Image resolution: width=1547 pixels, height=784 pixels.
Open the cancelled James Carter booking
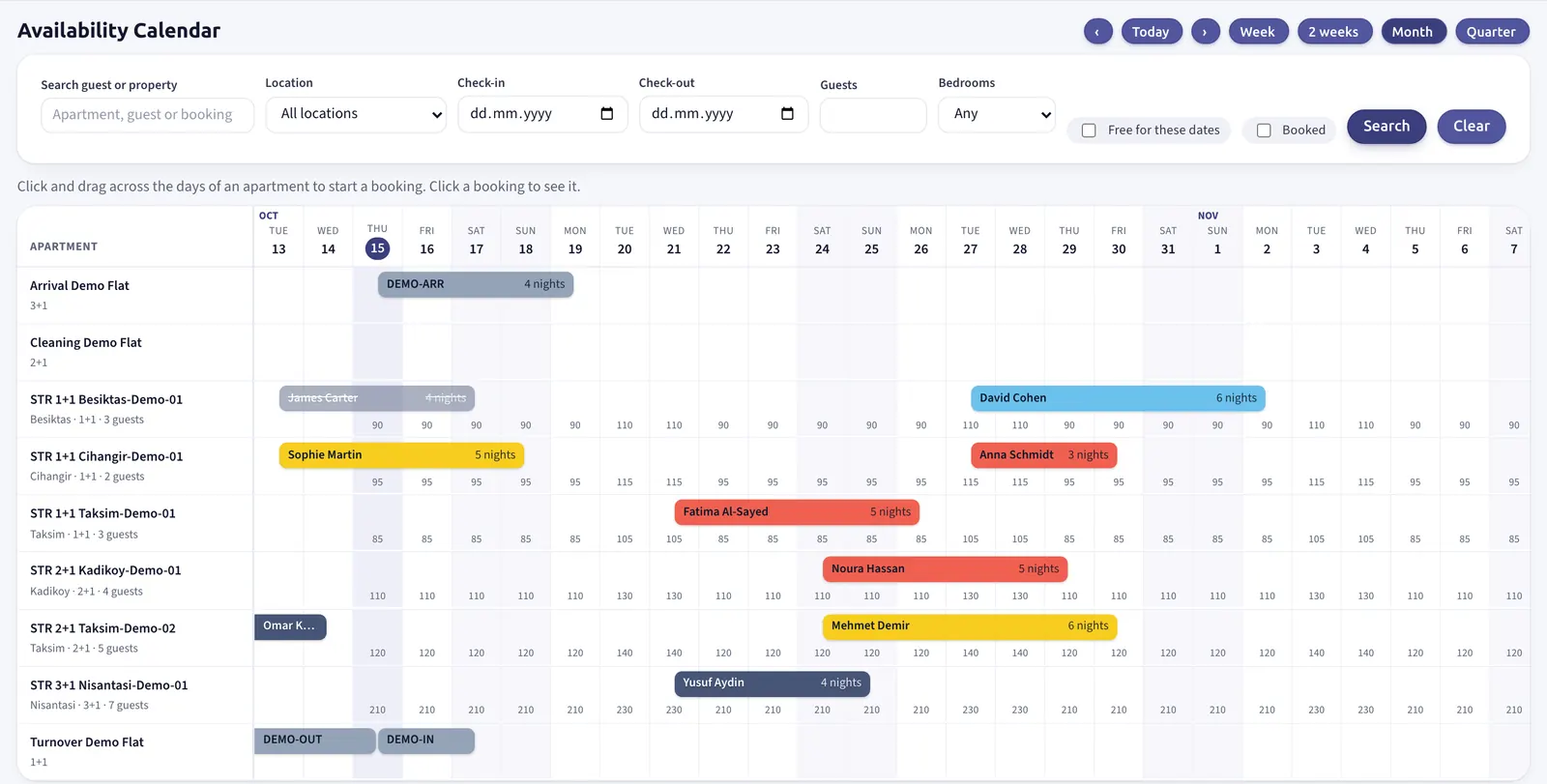(x=377, y=398)
